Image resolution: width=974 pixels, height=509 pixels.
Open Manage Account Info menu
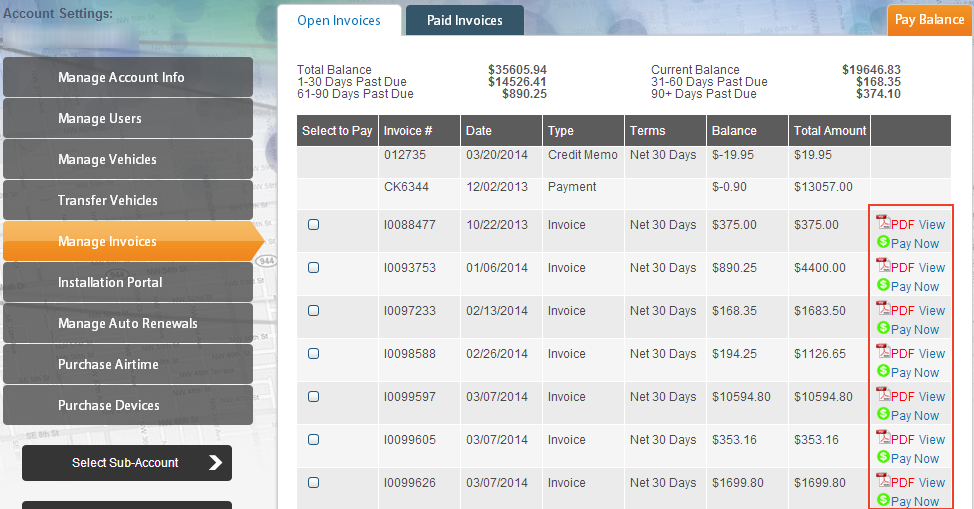point(128,77)
